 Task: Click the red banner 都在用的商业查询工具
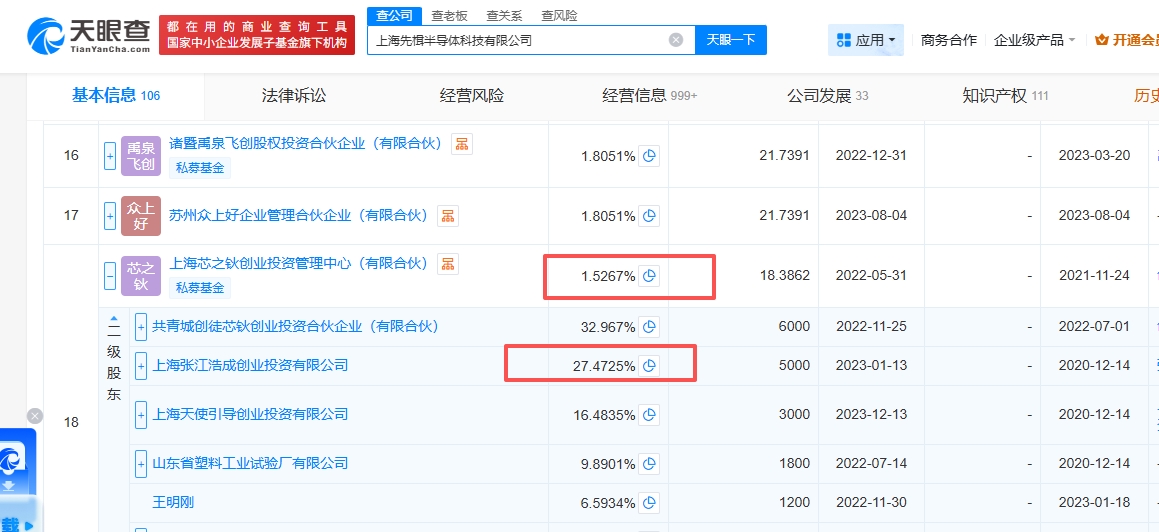[257, 35]
